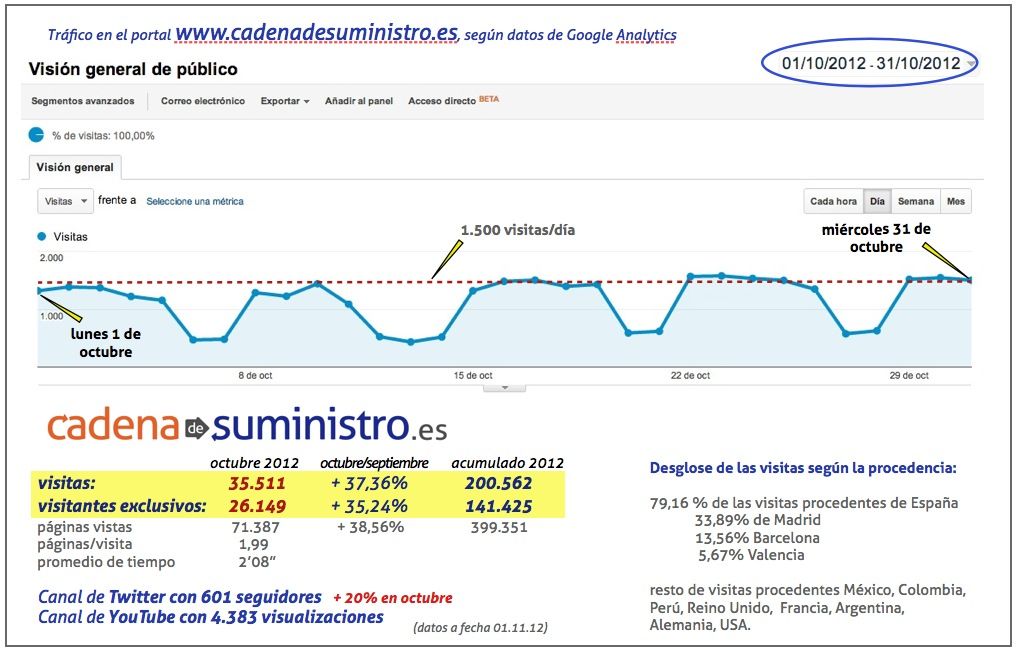Click Añadir al panel button
This screenshot has height=653, width=1020.
point(359,101)
